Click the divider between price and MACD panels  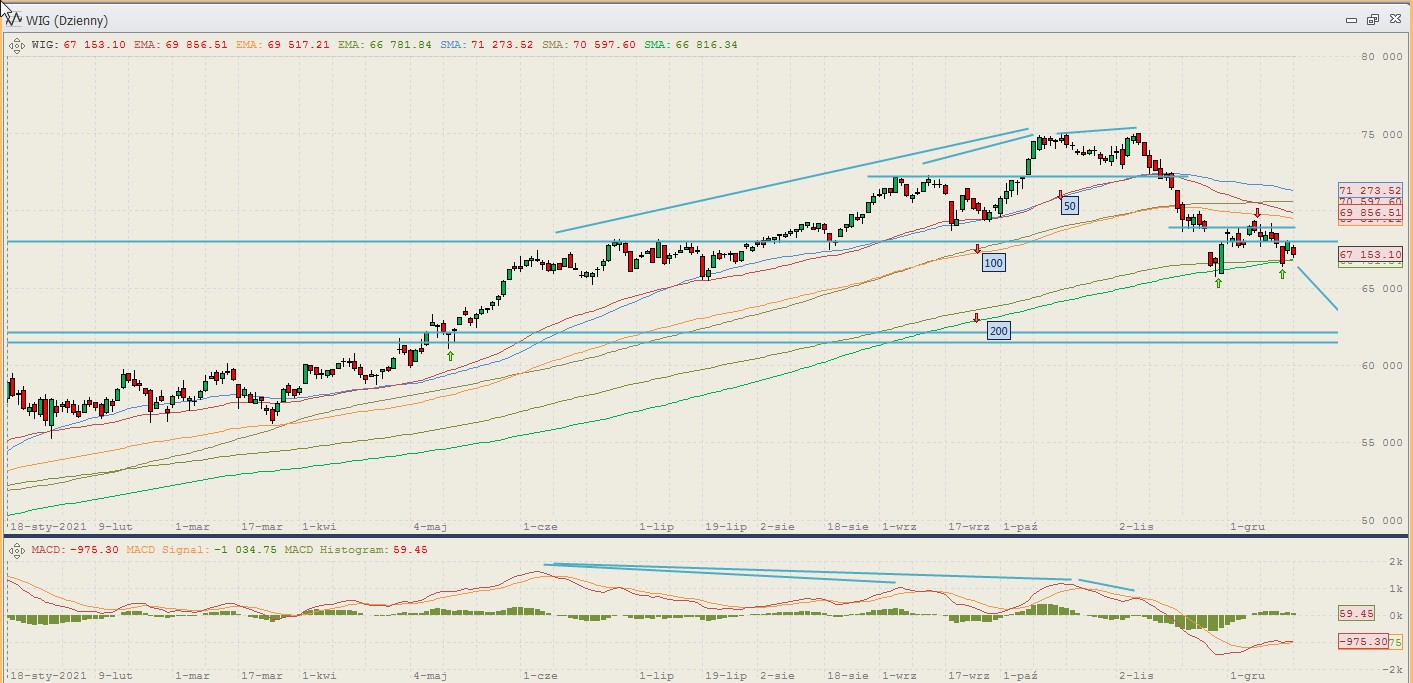700,536
